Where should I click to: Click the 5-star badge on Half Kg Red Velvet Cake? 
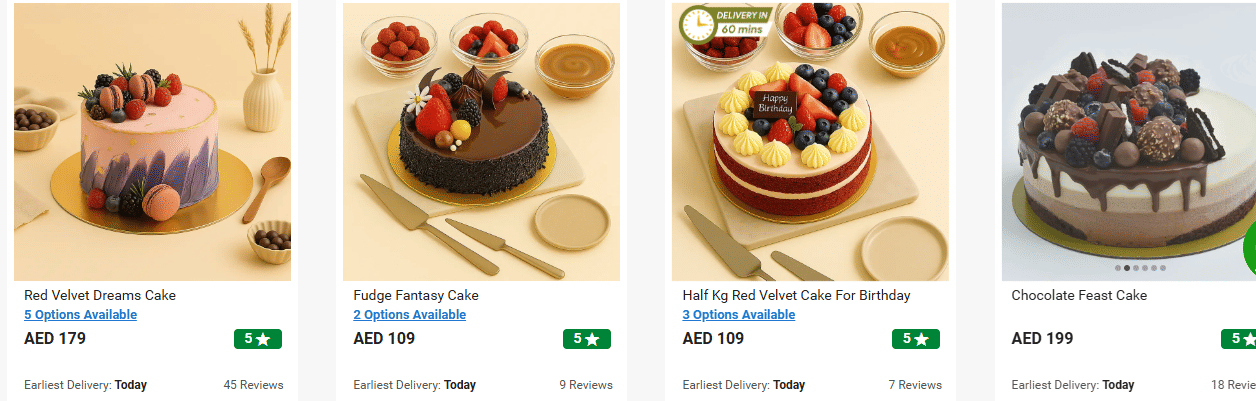[916, 339]
